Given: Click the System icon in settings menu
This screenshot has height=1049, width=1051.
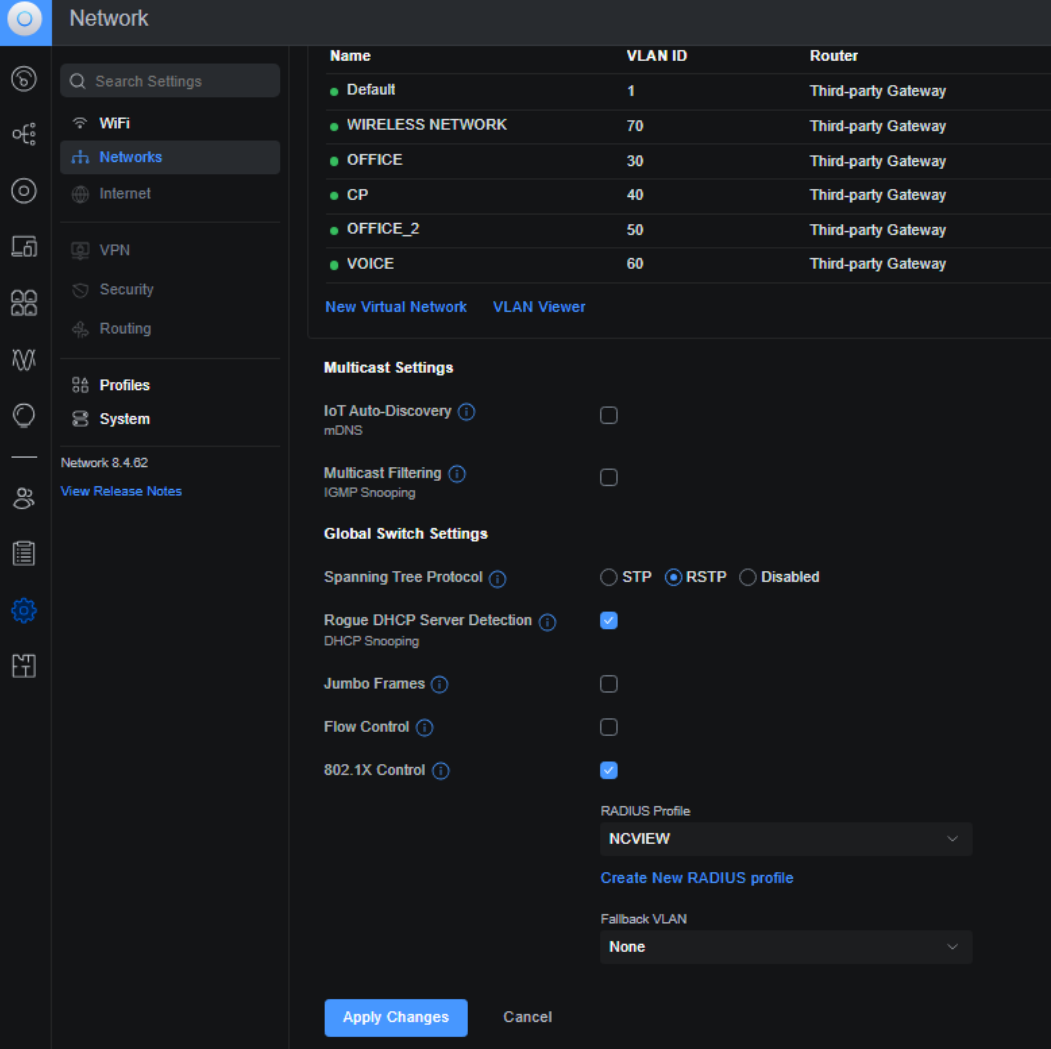Looking at the screenshot, I should tap(80, 419).
